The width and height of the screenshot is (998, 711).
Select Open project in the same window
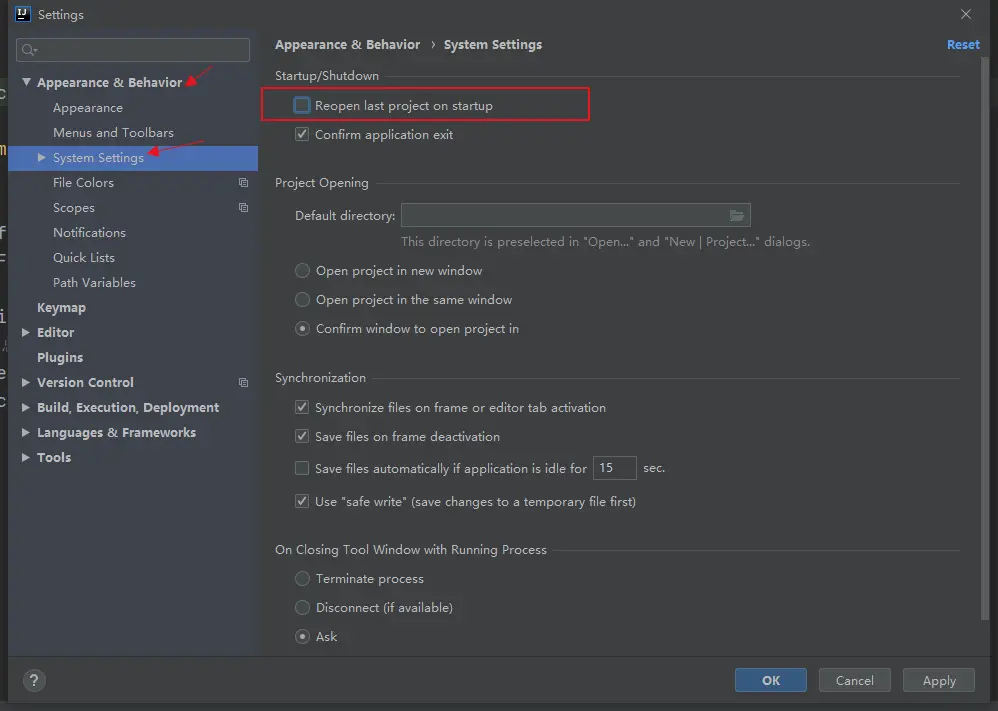pyautogui.click(x=302, y=300)
